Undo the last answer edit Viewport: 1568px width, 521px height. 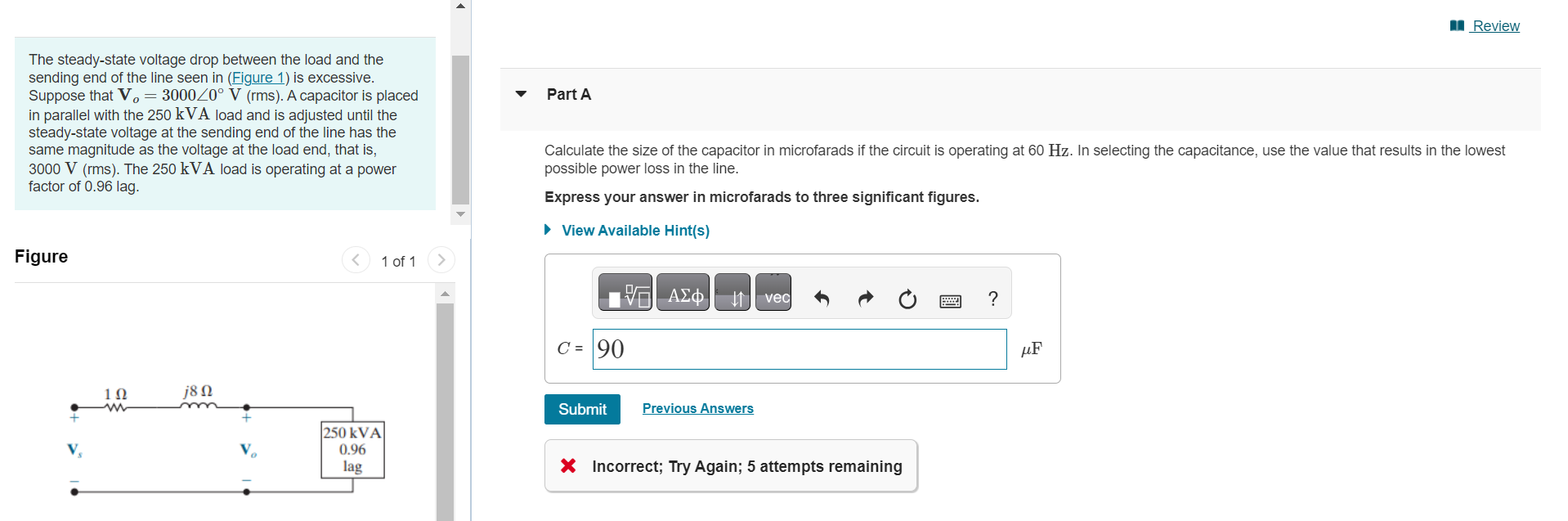[x=822, y=299]
